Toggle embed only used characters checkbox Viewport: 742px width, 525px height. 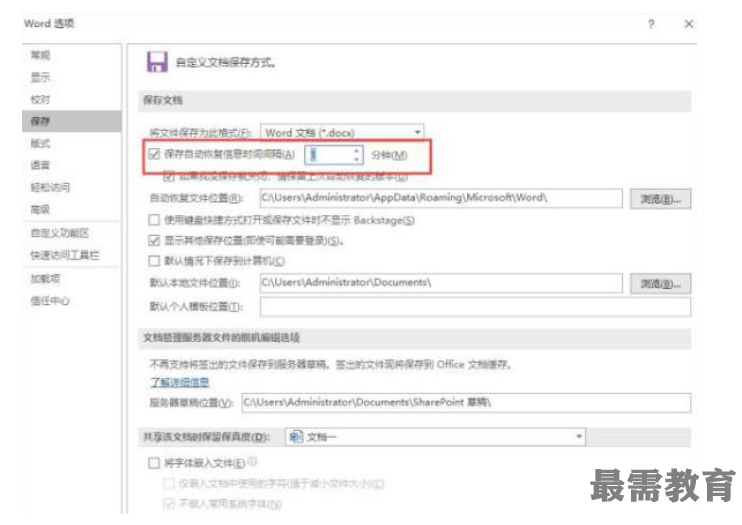[x=168, y=483]
